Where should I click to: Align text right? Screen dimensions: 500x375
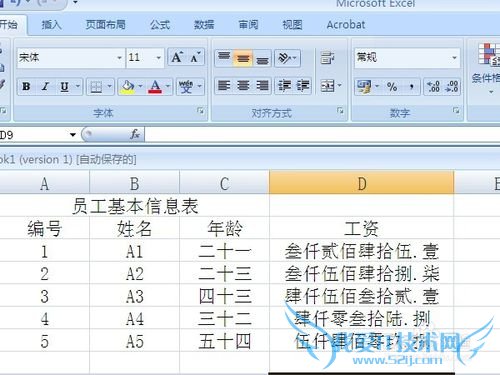coord(262,86)
